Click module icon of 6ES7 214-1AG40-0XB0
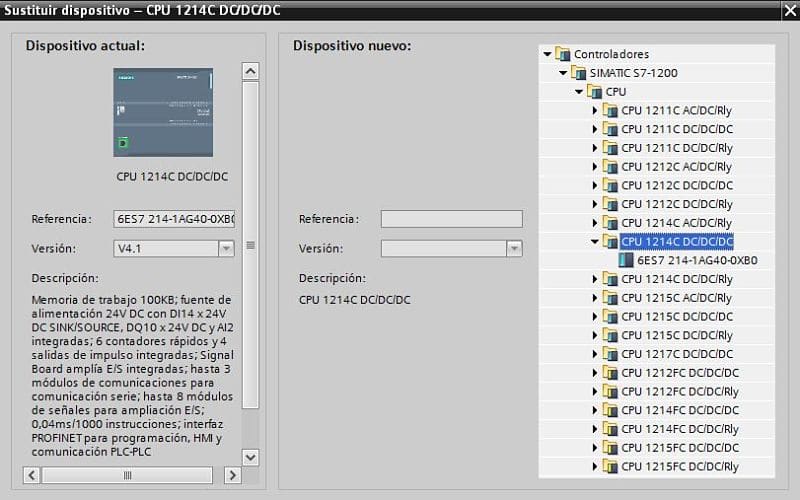The image size is (800, 500). [626, 260]
